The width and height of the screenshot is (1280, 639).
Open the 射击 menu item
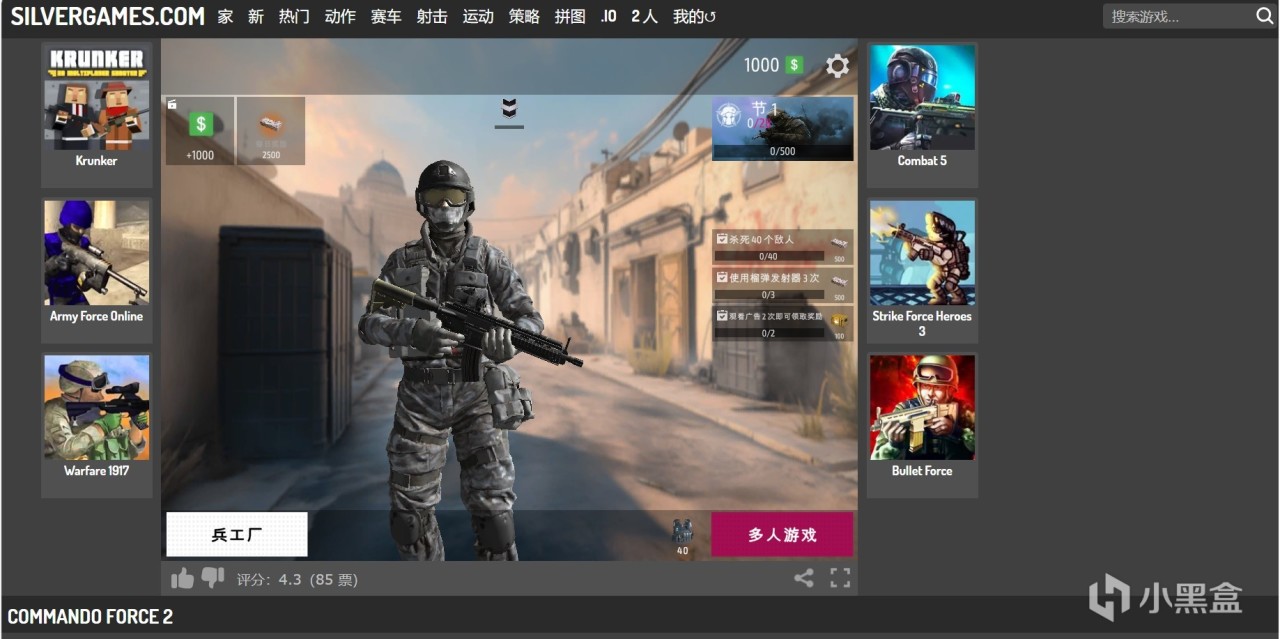pos(432,16)
